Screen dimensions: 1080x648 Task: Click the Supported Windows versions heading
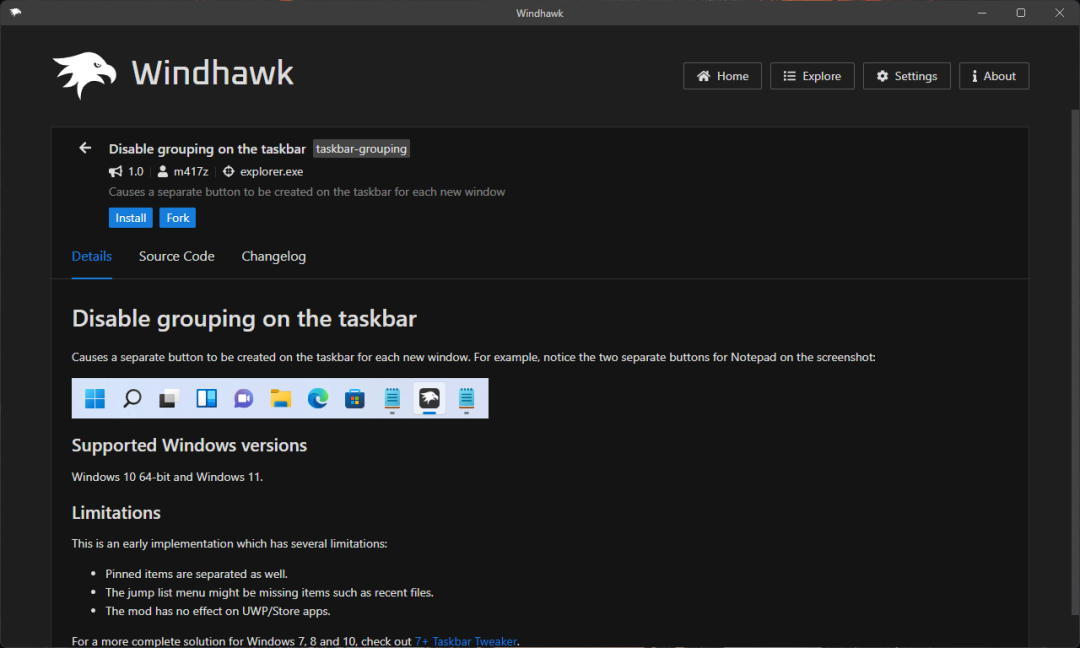coord(189,446)
